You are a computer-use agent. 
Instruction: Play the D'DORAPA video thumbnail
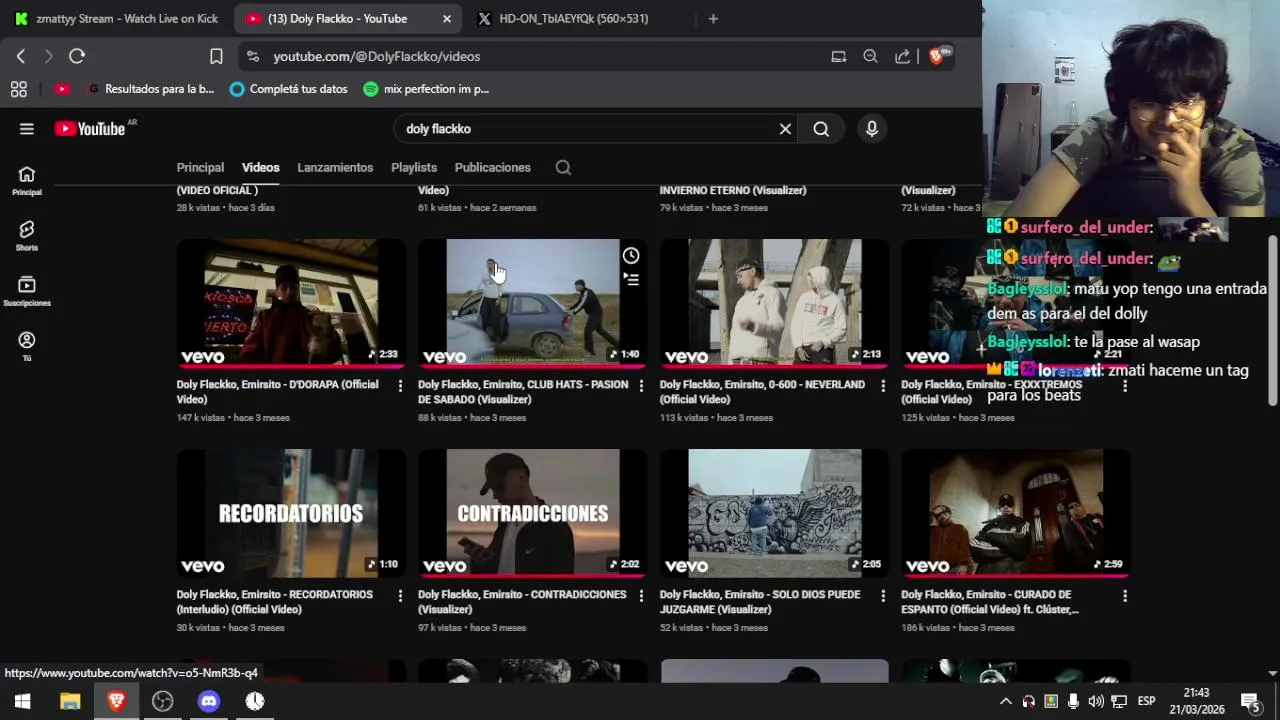tap(291, 303)
